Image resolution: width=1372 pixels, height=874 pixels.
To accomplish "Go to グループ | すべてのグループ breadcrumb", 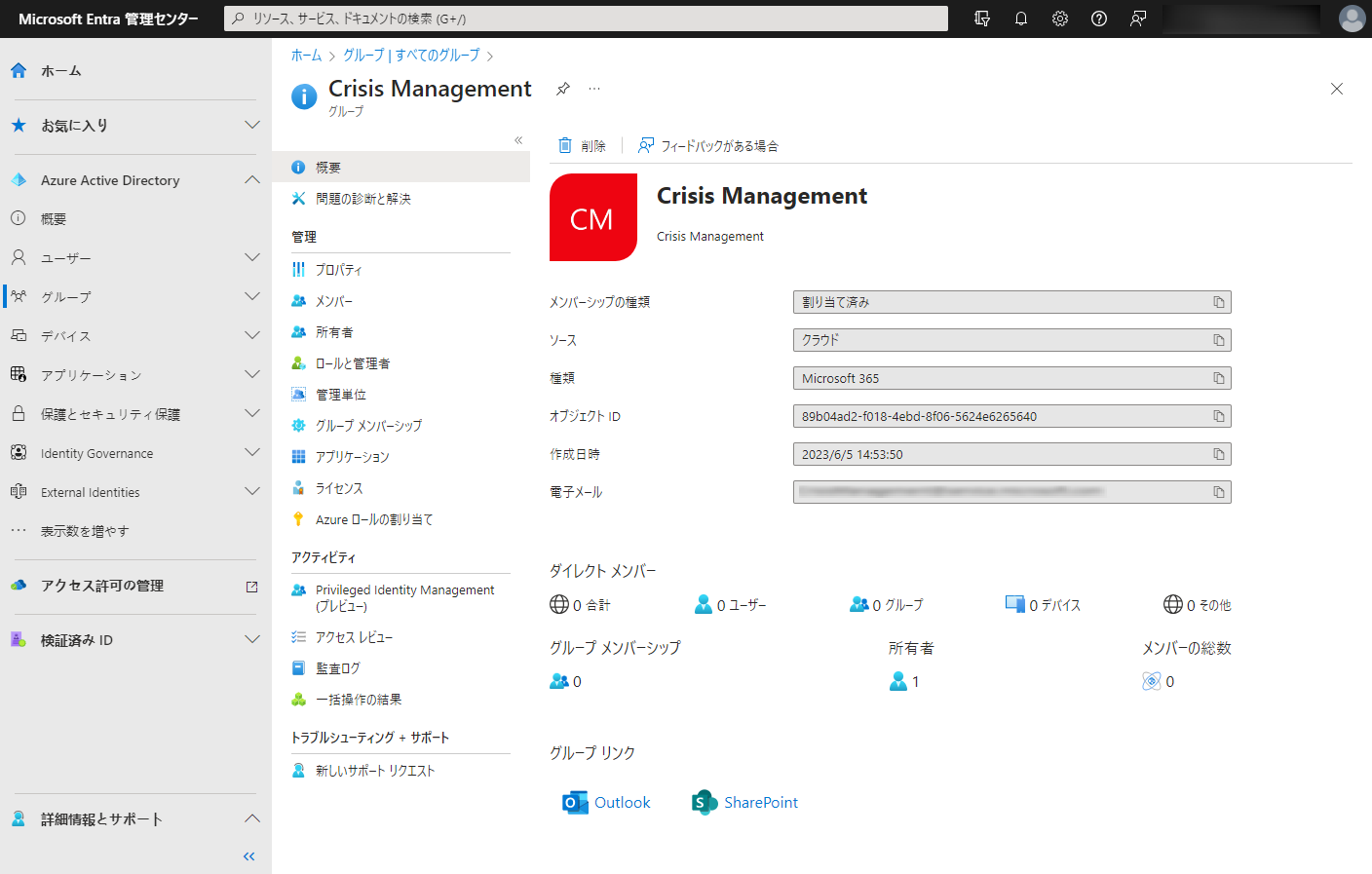I will [x=411, y=56].
